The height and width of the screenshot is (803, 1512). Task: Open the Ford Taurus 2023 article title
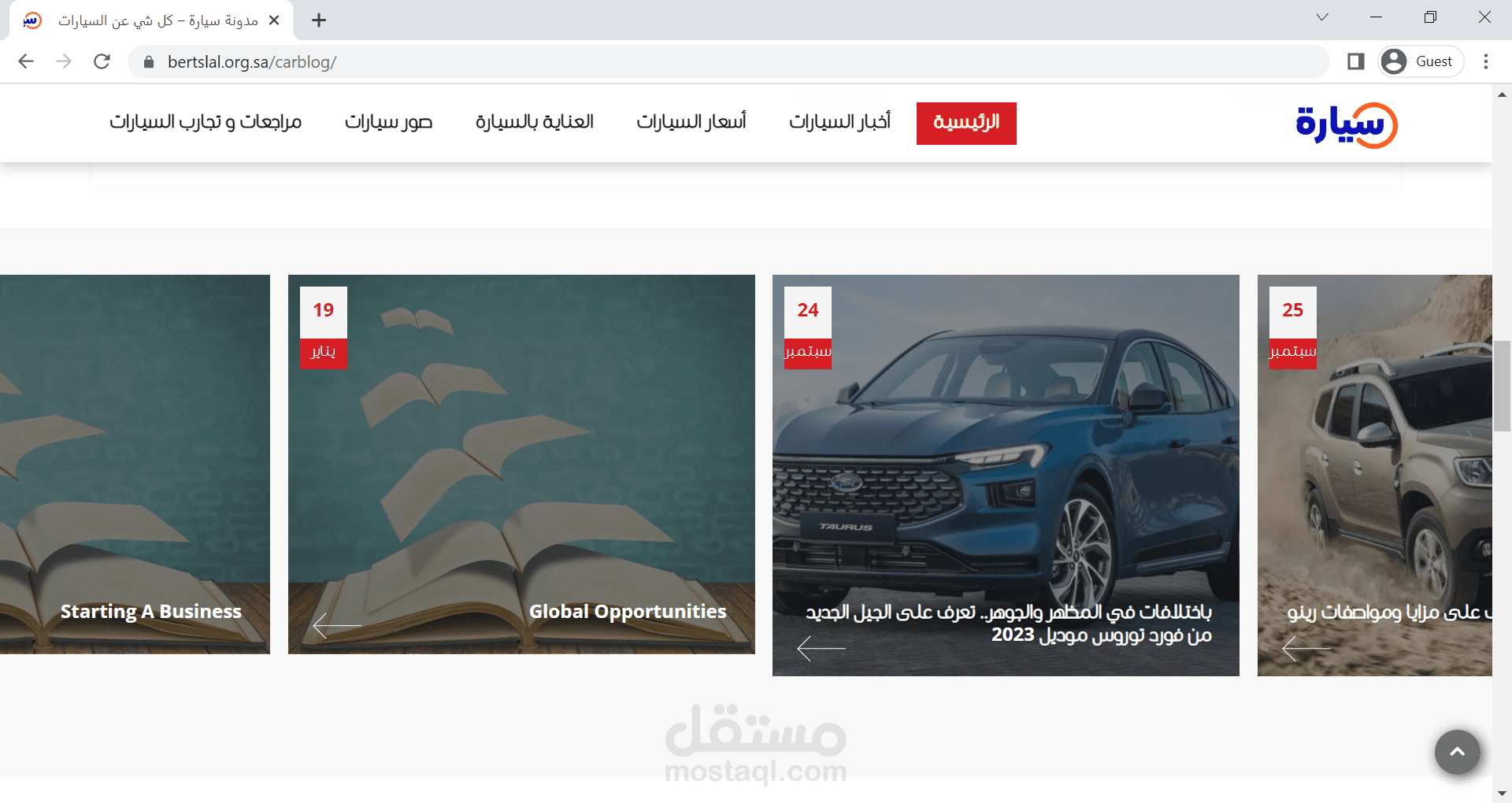[1009, 623]
